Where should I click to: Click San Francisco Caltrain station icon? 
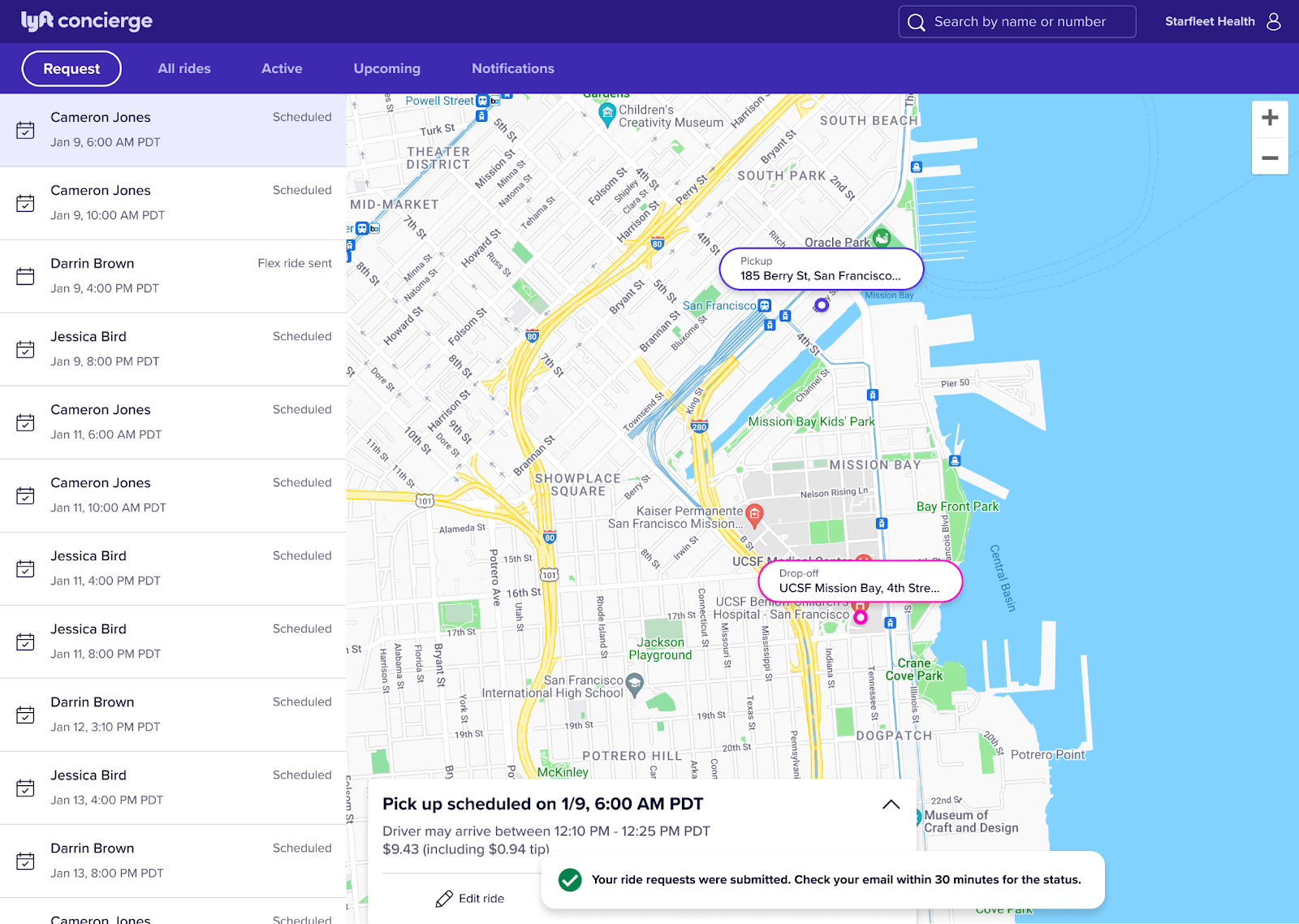[764, 306]
